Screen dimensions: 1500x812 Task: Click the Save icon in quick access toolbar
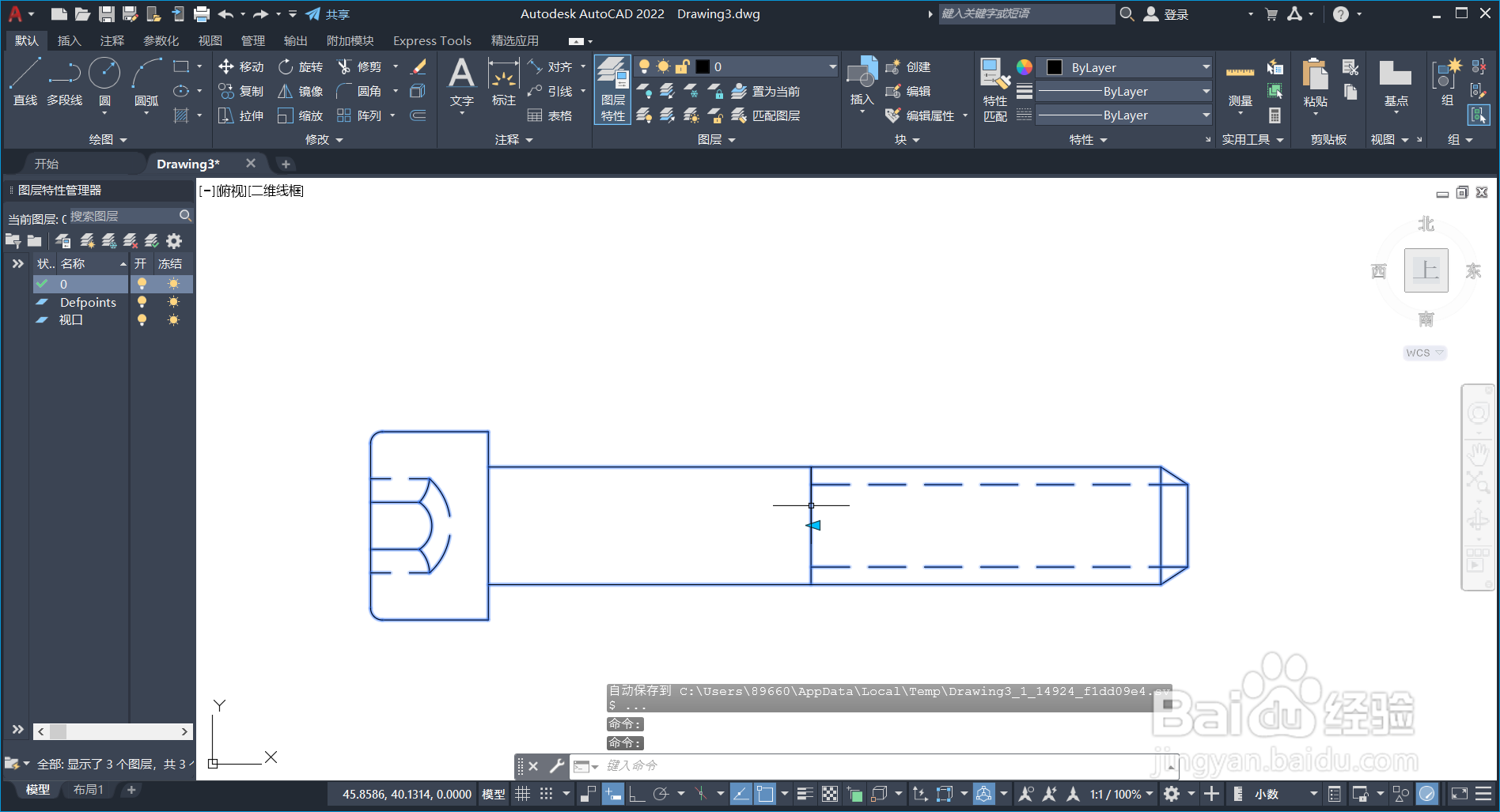click(x=107, y=14)
